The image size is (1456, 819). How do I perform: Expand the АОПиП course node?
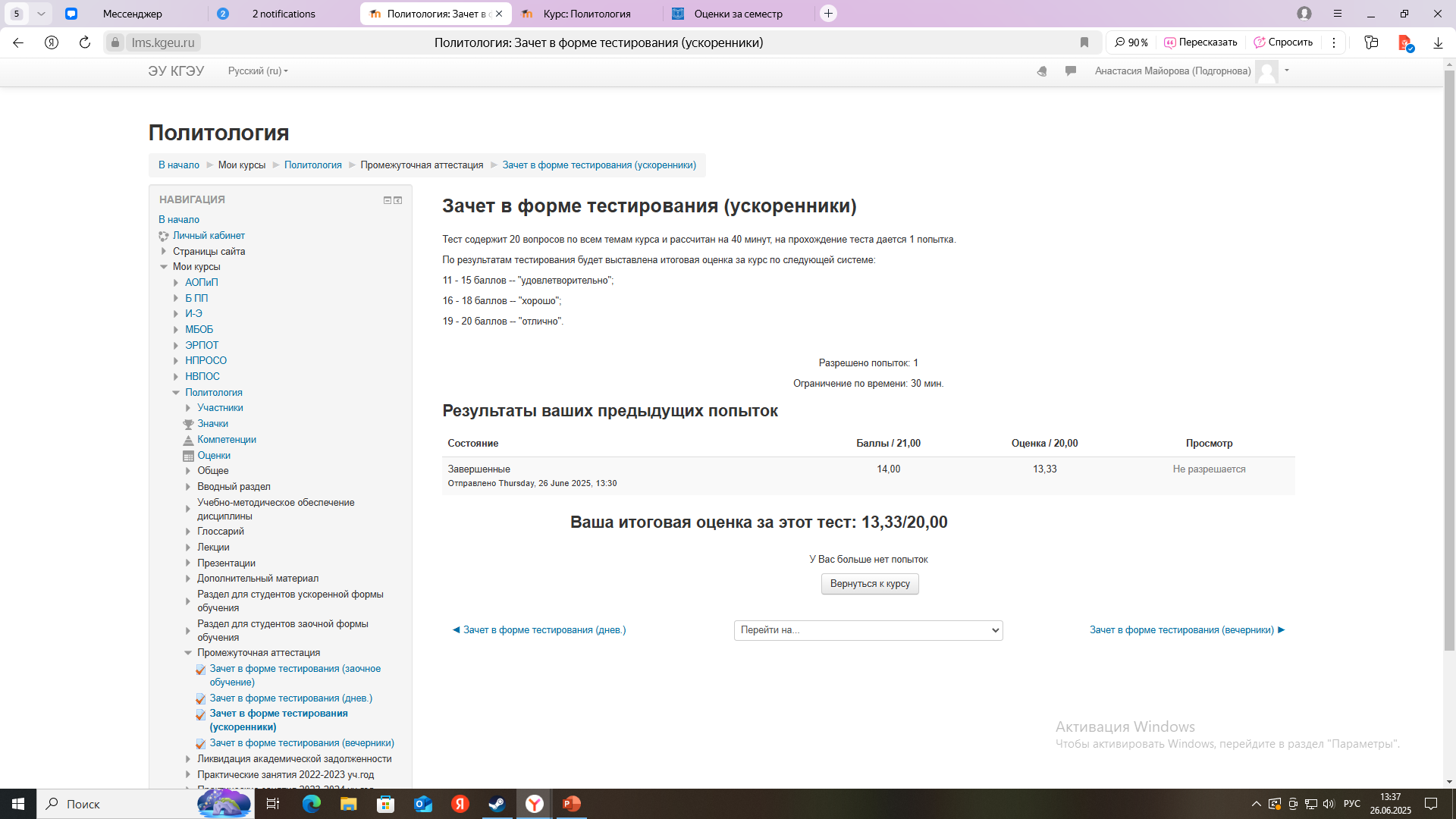(x=176, y=283)
